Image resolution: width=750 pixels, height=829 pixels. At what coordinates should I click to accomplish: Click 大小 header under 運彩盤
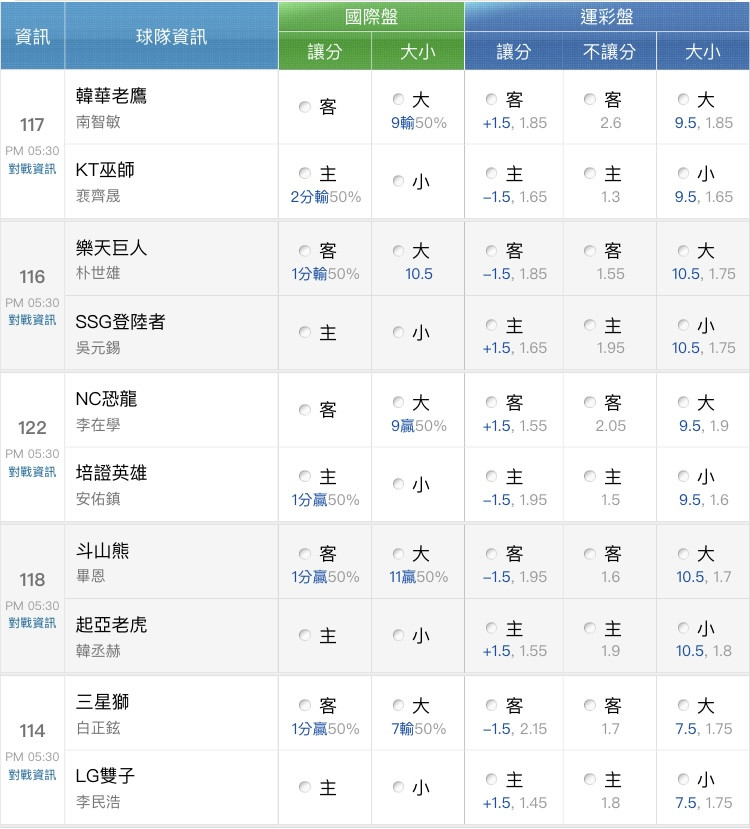pos(702,51)
